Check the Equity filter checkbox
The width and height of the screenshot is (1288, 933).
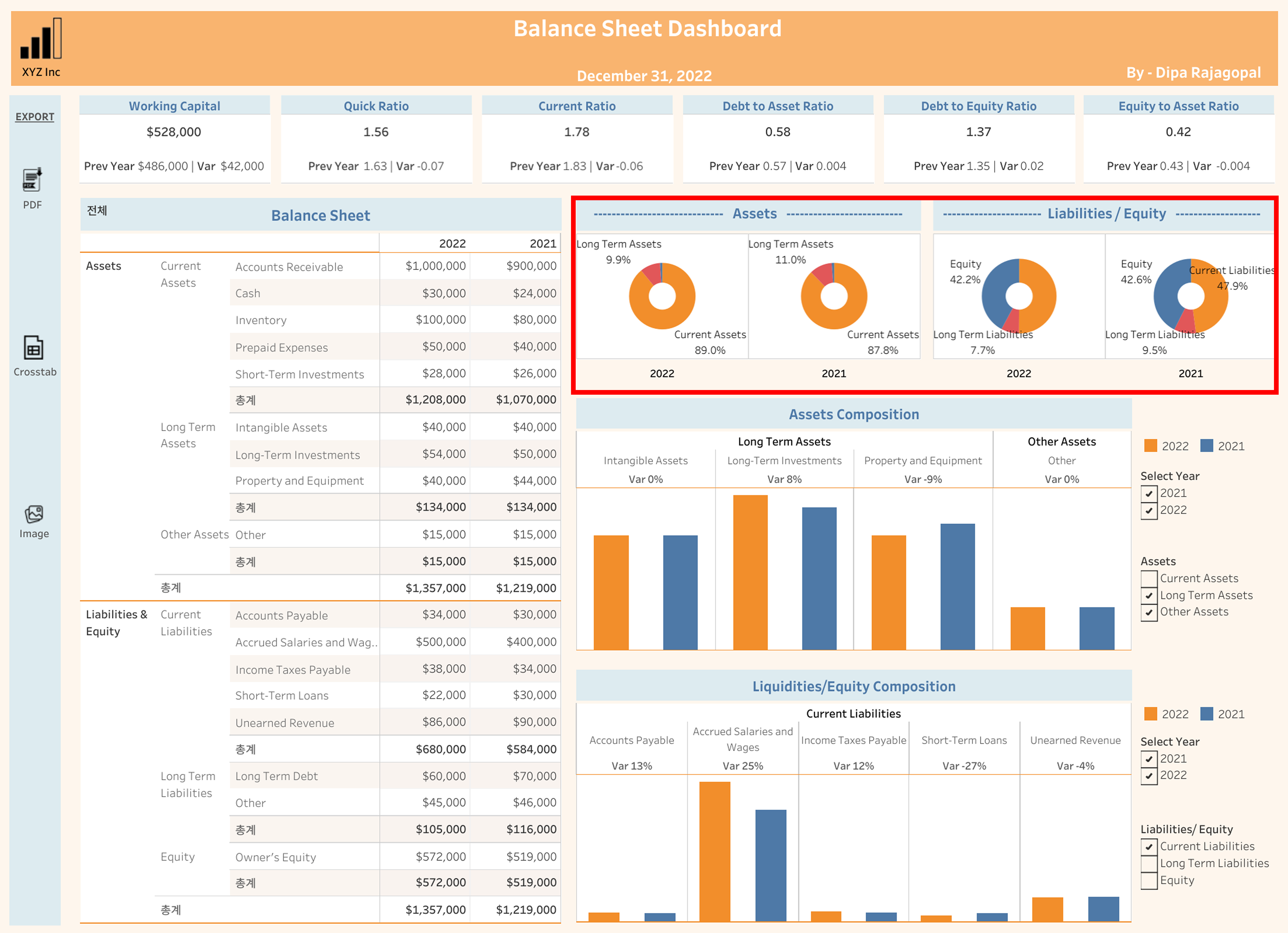(x=1149, y=881)
